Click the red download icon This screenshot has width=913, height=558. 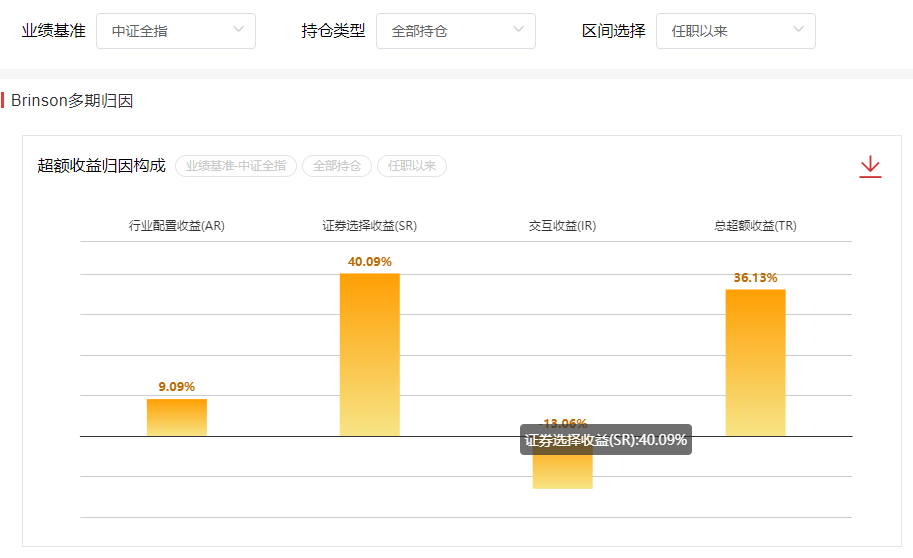870,167
